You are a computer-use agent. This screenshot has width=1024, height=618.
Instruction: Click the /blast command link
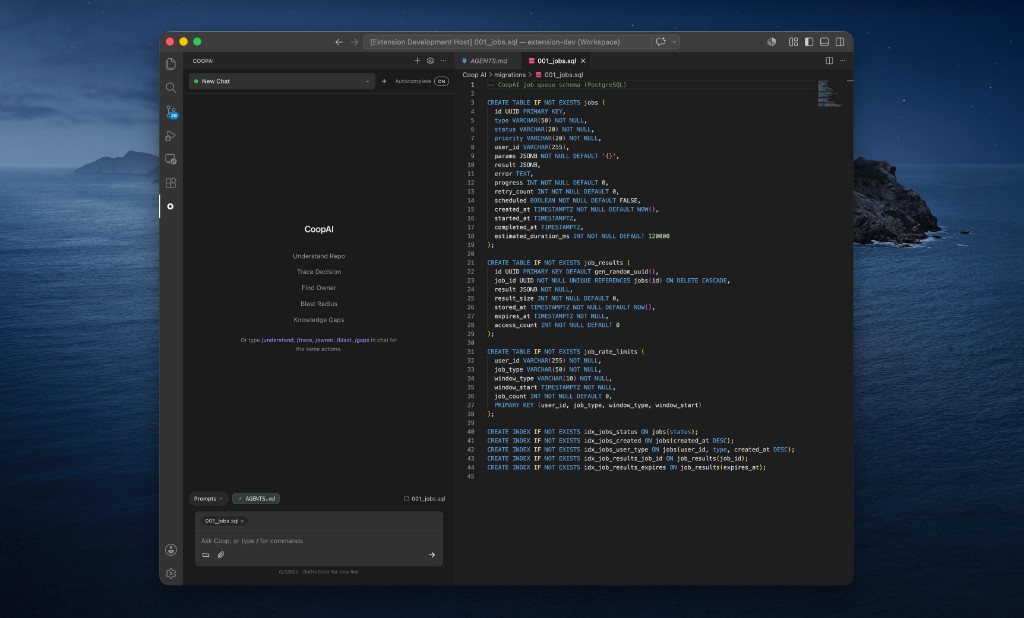344,340
